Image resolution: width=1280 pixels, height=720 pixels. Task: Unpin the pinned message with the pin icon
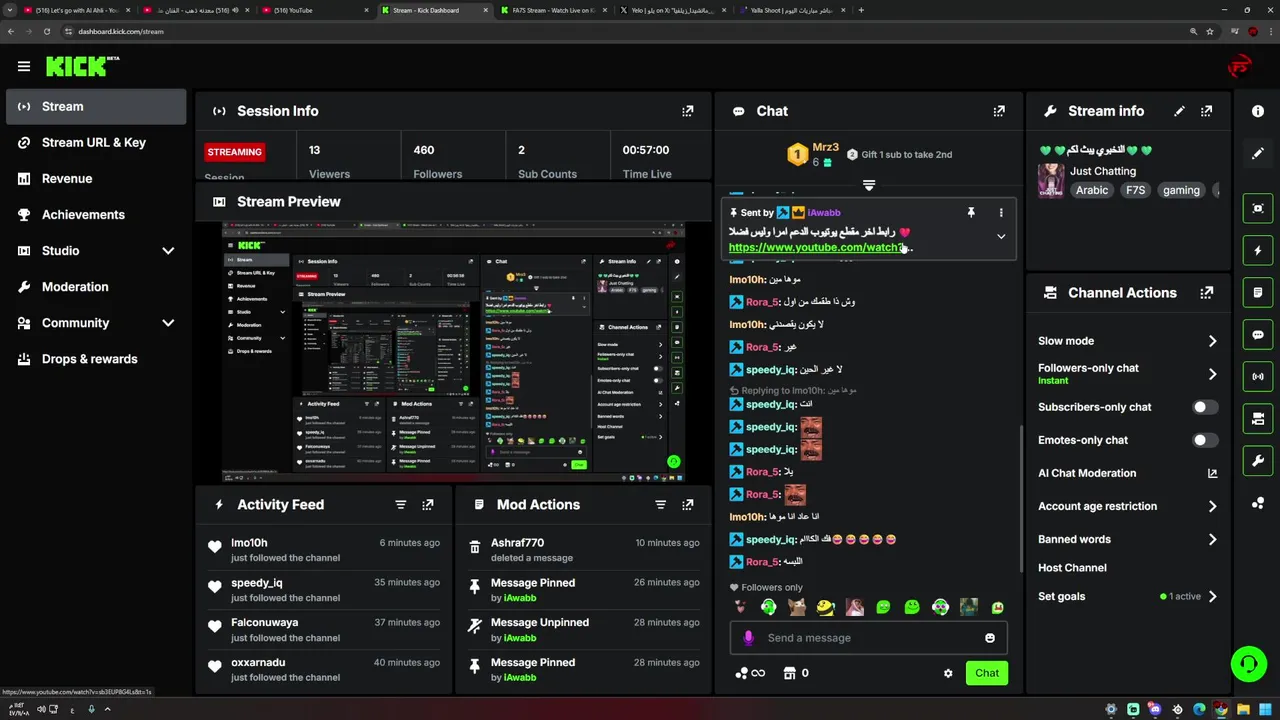click(x=970, y=212)
